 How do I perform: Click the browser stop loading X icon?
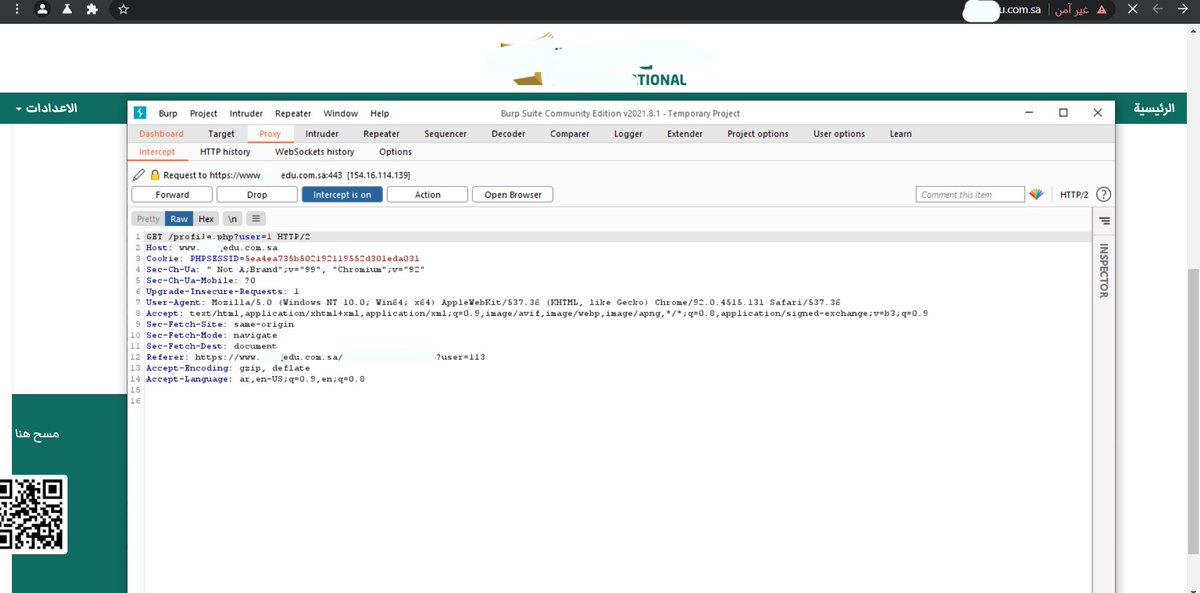(x=1133, y=9)
